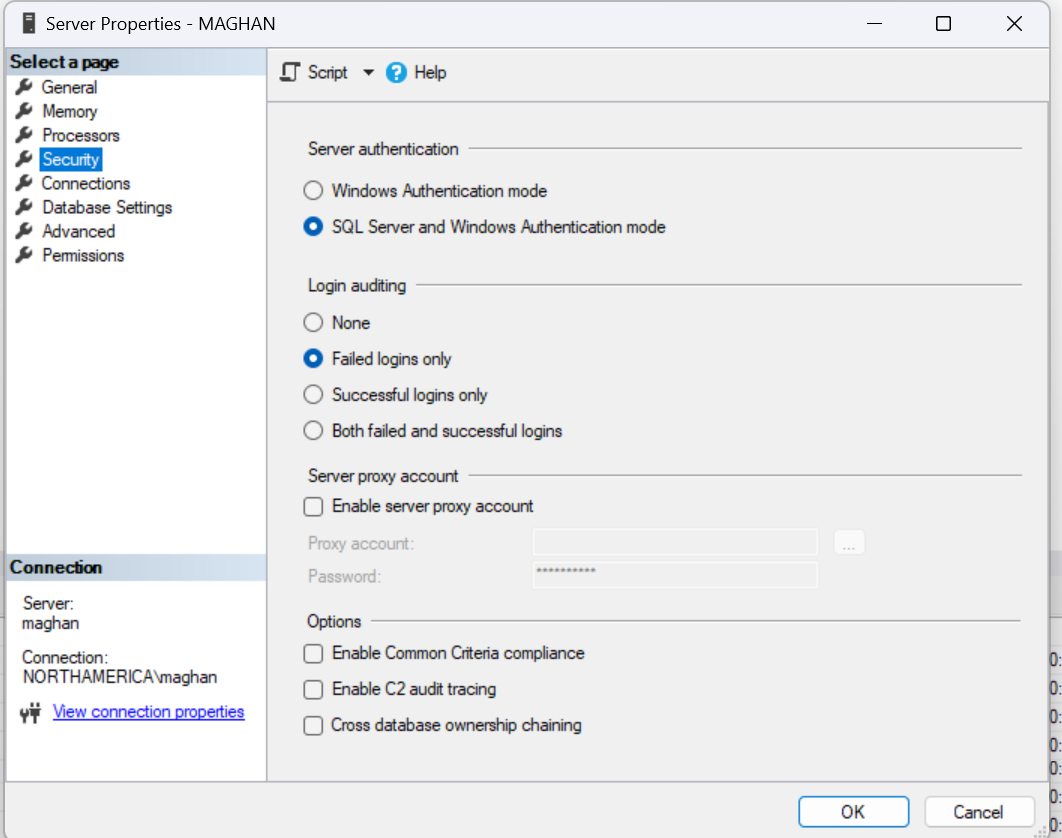
Task: Click the wrench icon beside Database Settings
Action: pos(25,207)
